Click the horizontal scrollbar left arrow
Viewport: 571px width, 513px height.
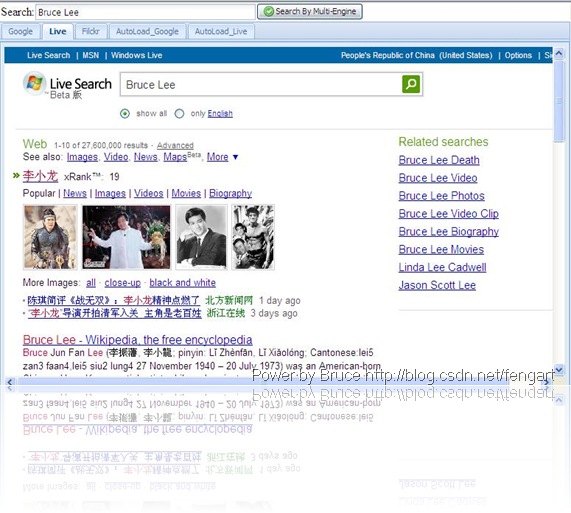(x=10, y=382)
